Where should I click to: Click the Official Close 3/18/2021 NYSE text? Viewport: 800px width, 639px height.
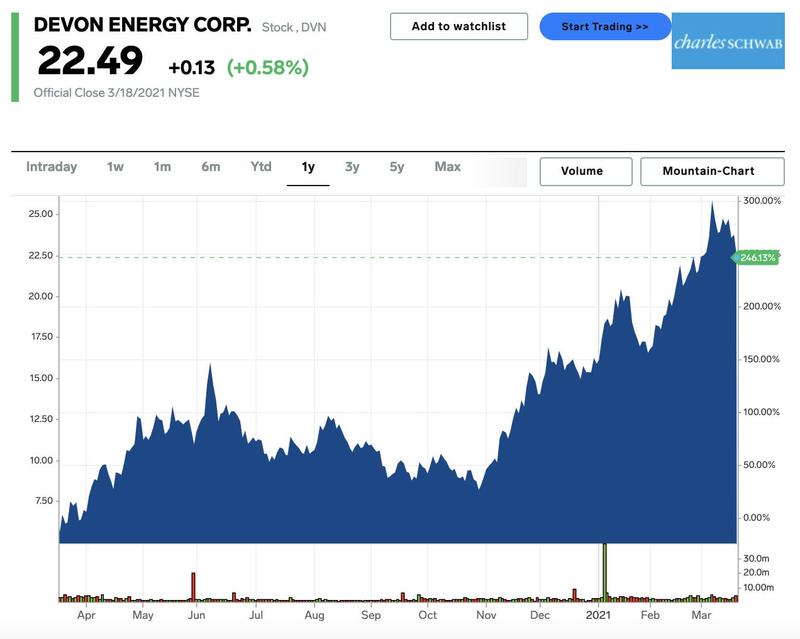click(116, 93)
